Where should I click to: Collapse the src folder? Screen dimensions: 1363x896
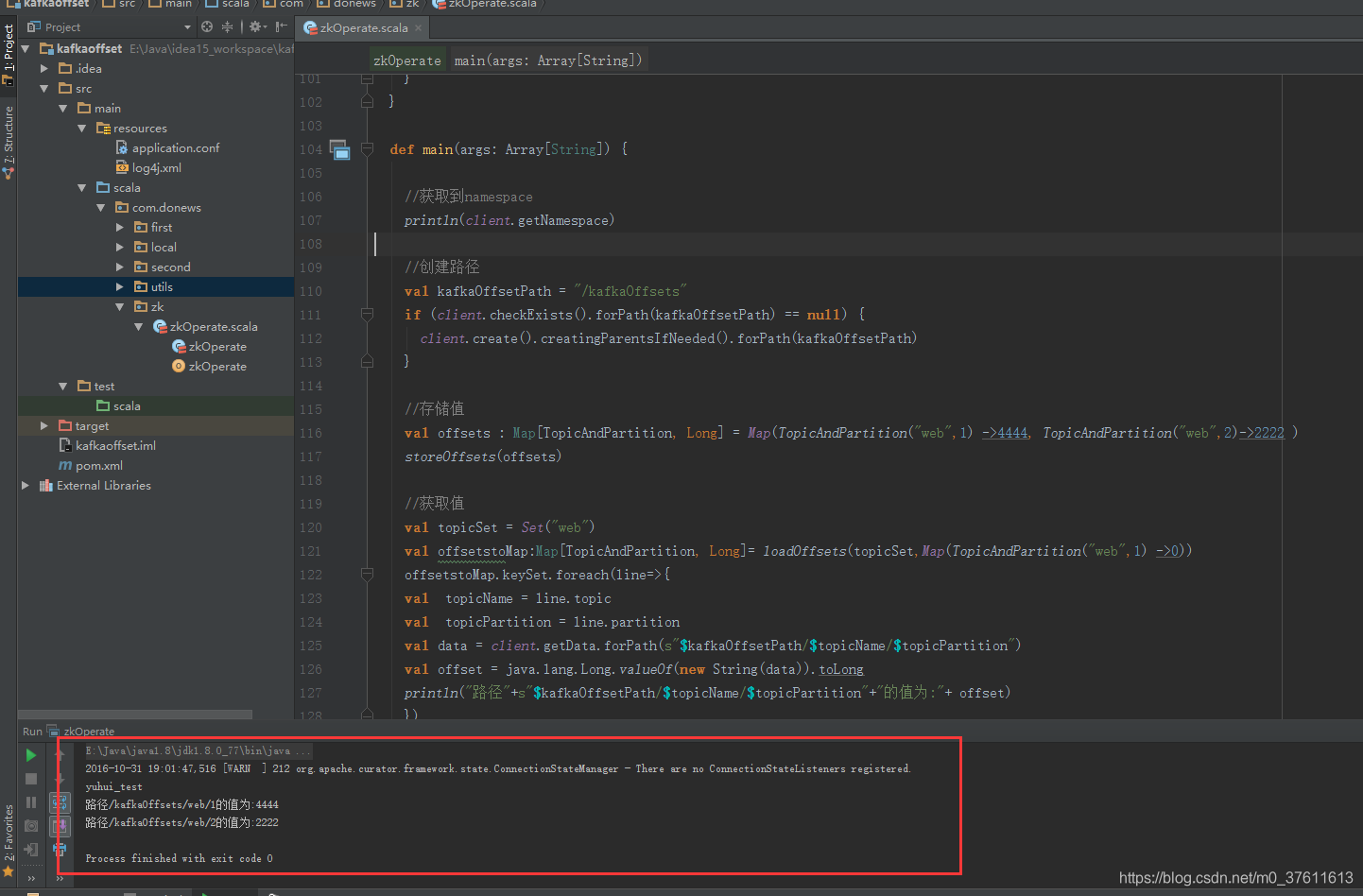tap(44, 88)
